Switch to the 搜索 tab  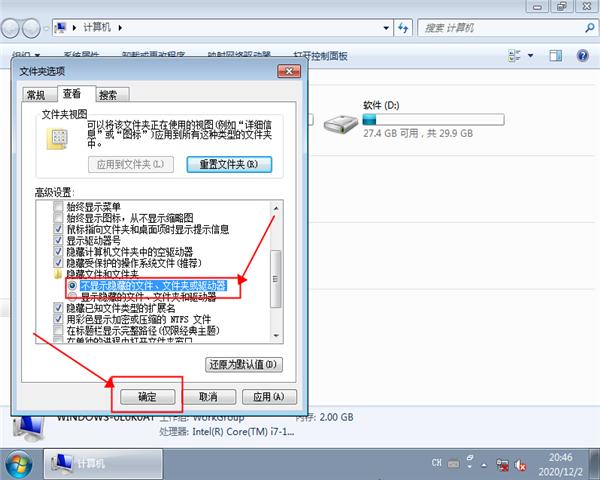108,95
